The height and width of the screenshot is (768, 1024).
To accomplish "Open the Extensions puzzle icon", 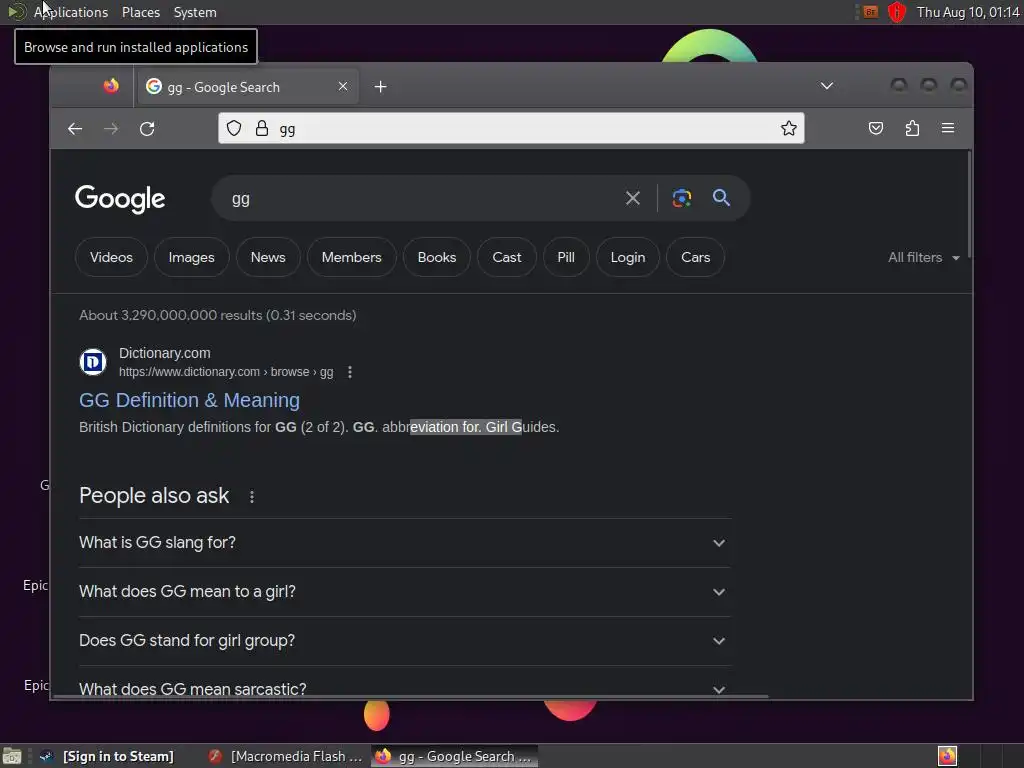I will (x=912, y=129).
